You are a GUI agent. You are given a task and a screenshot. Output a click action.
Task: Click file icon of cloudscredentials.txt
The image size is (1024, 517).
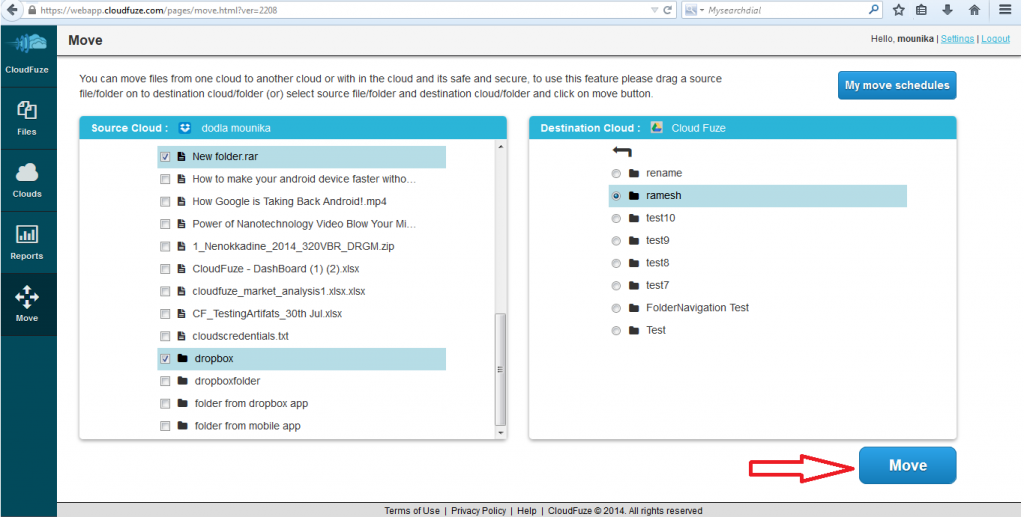point(182,336)
